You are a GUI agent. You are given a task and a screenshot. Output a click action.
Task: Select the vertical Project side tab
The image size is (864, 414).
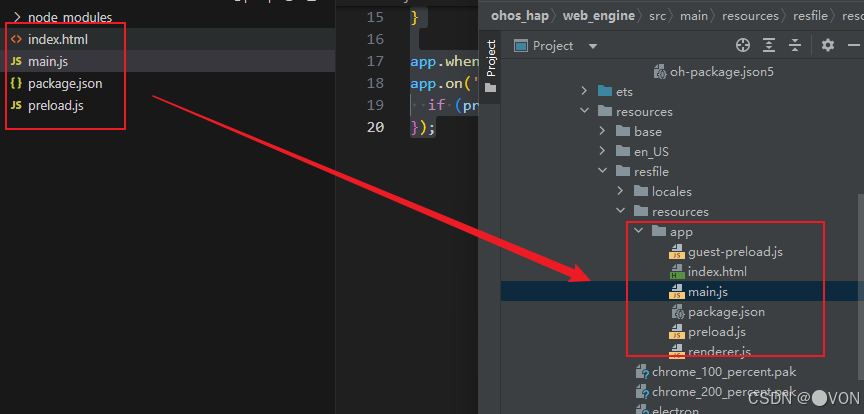[x=490, y=66]
